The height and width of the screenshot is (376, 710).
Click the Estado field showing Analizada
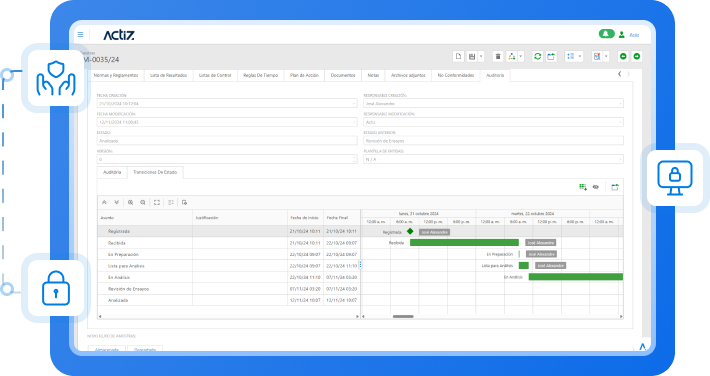click(227, 141)
